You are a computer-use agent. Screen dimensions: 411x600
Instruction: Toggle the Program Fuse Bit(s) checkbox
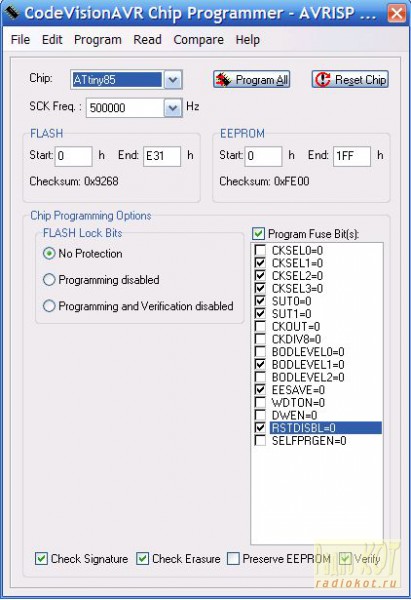coord(259,233)
